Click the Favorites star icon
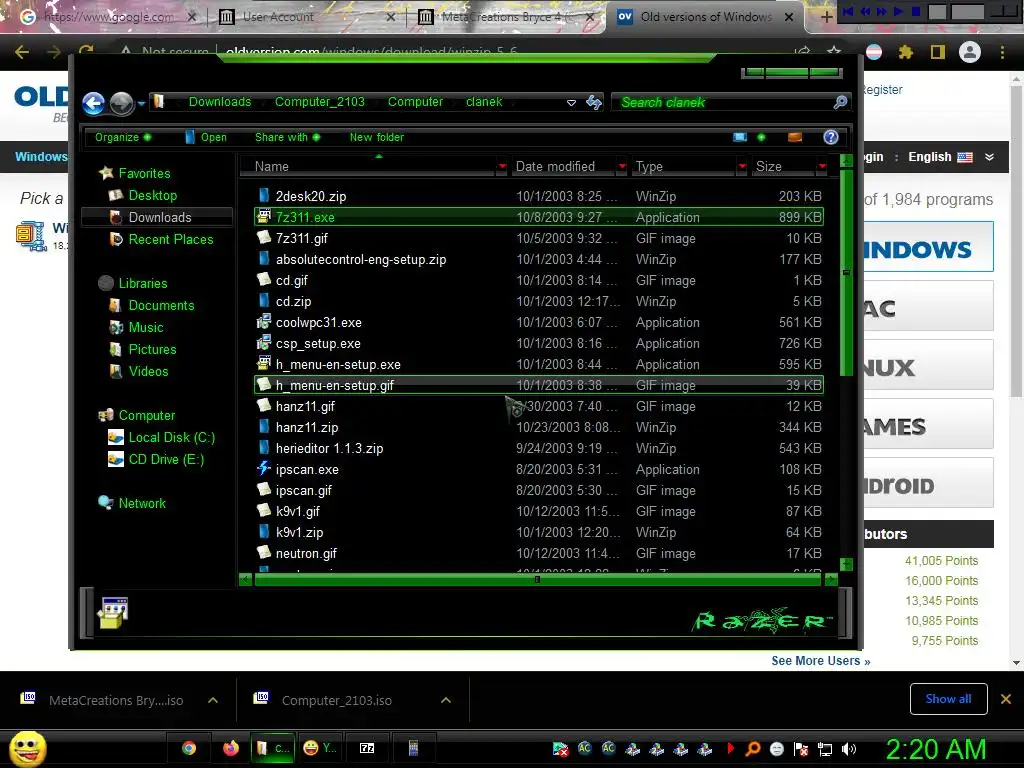This screenshot has height=768, width=1024. point(106,173)
